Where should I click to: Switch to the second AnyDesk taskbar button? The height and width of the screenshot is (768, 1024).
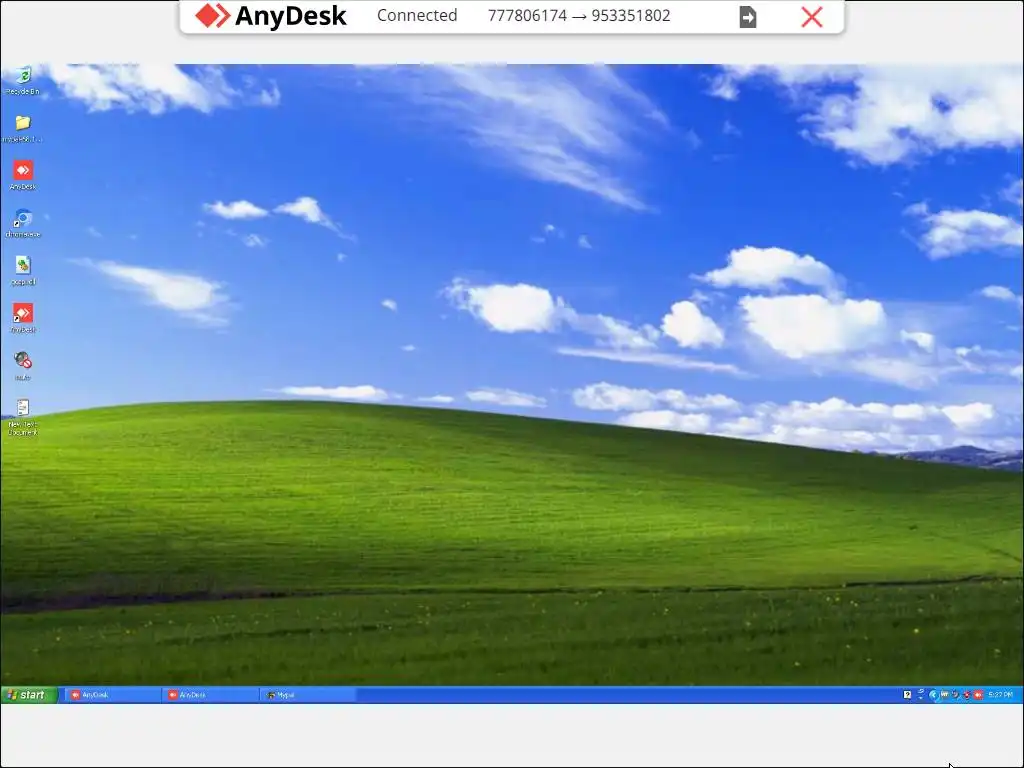click(x=210, y=695)
